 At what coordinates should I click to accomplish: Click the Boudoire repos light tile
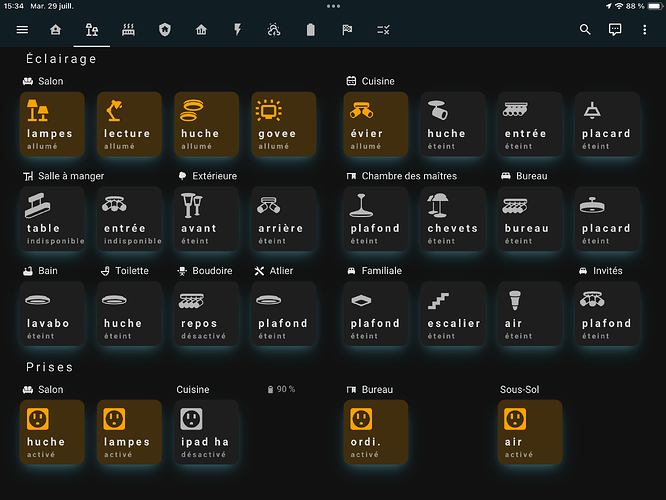tap(206, 314)
